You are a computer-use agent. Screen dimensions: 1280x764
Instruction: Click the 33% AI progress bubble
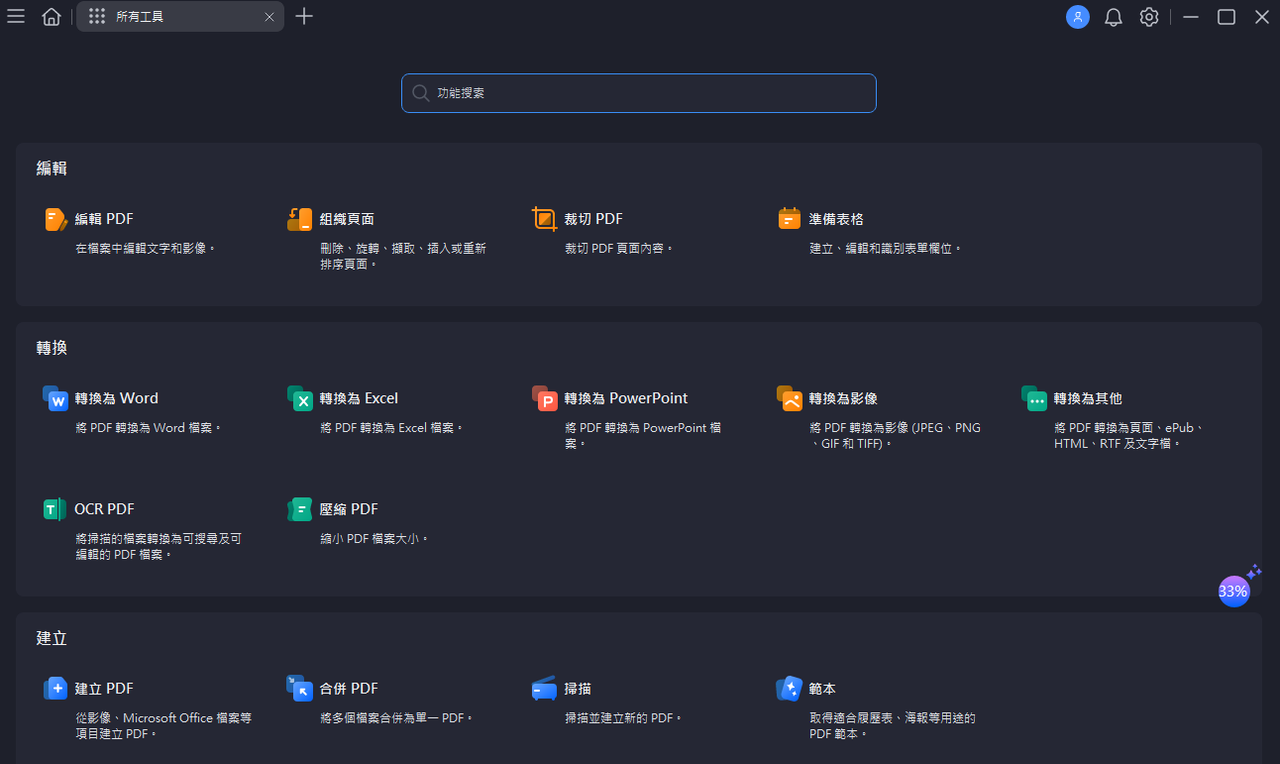tap(1234, 590)
